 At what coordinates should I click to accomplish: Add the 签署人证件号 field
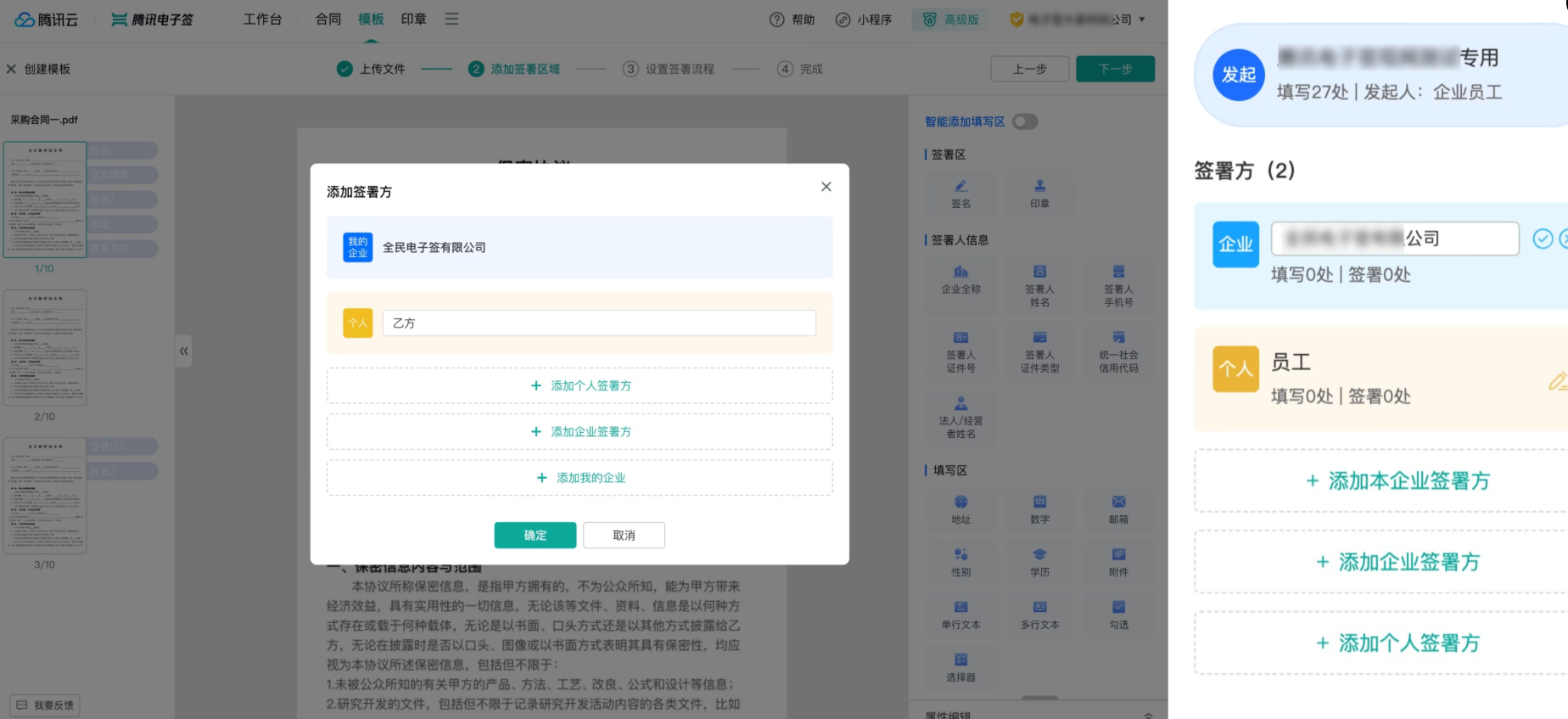[960, 351]
